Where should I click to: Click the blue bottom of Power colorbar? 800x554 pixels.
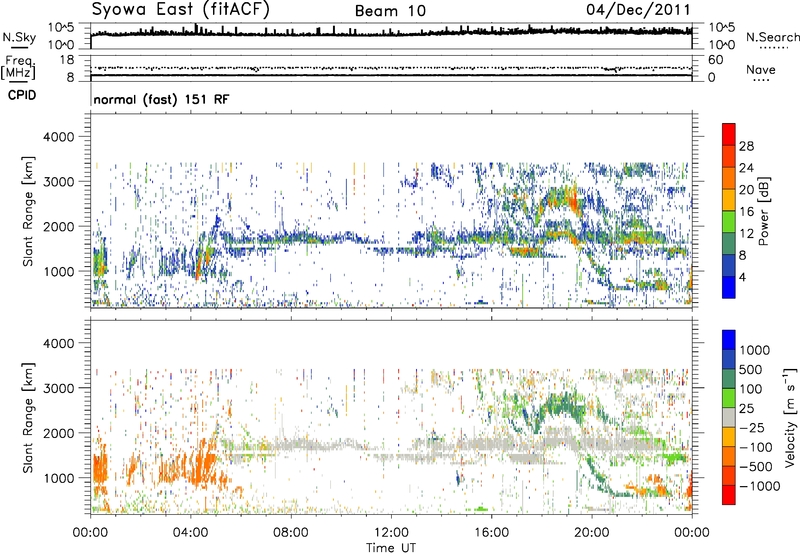729,287
